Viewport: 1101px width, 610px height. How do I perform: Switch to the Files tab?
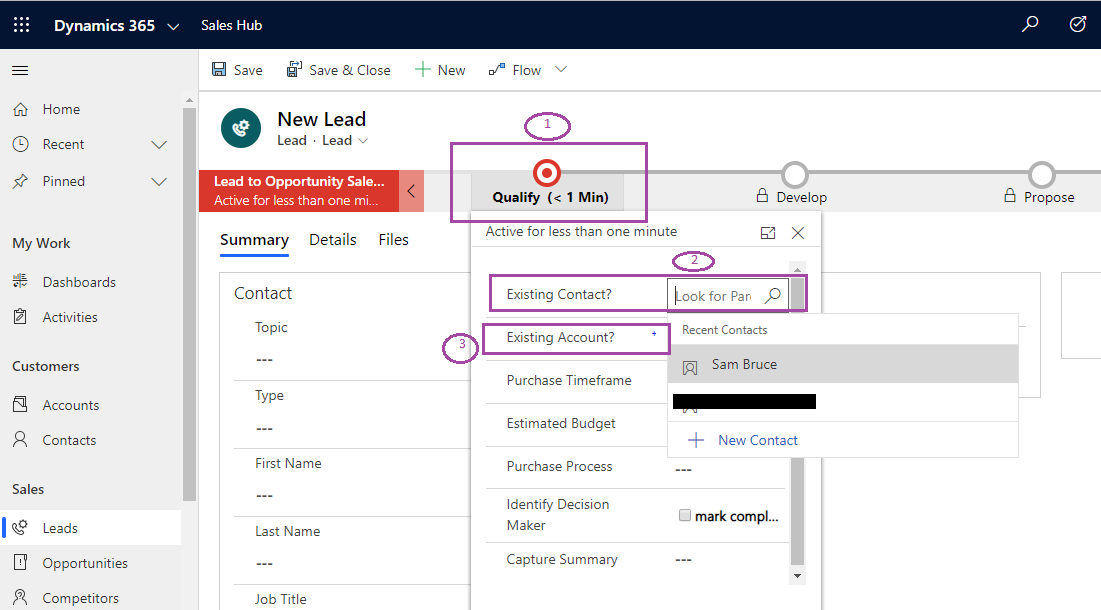393,240
